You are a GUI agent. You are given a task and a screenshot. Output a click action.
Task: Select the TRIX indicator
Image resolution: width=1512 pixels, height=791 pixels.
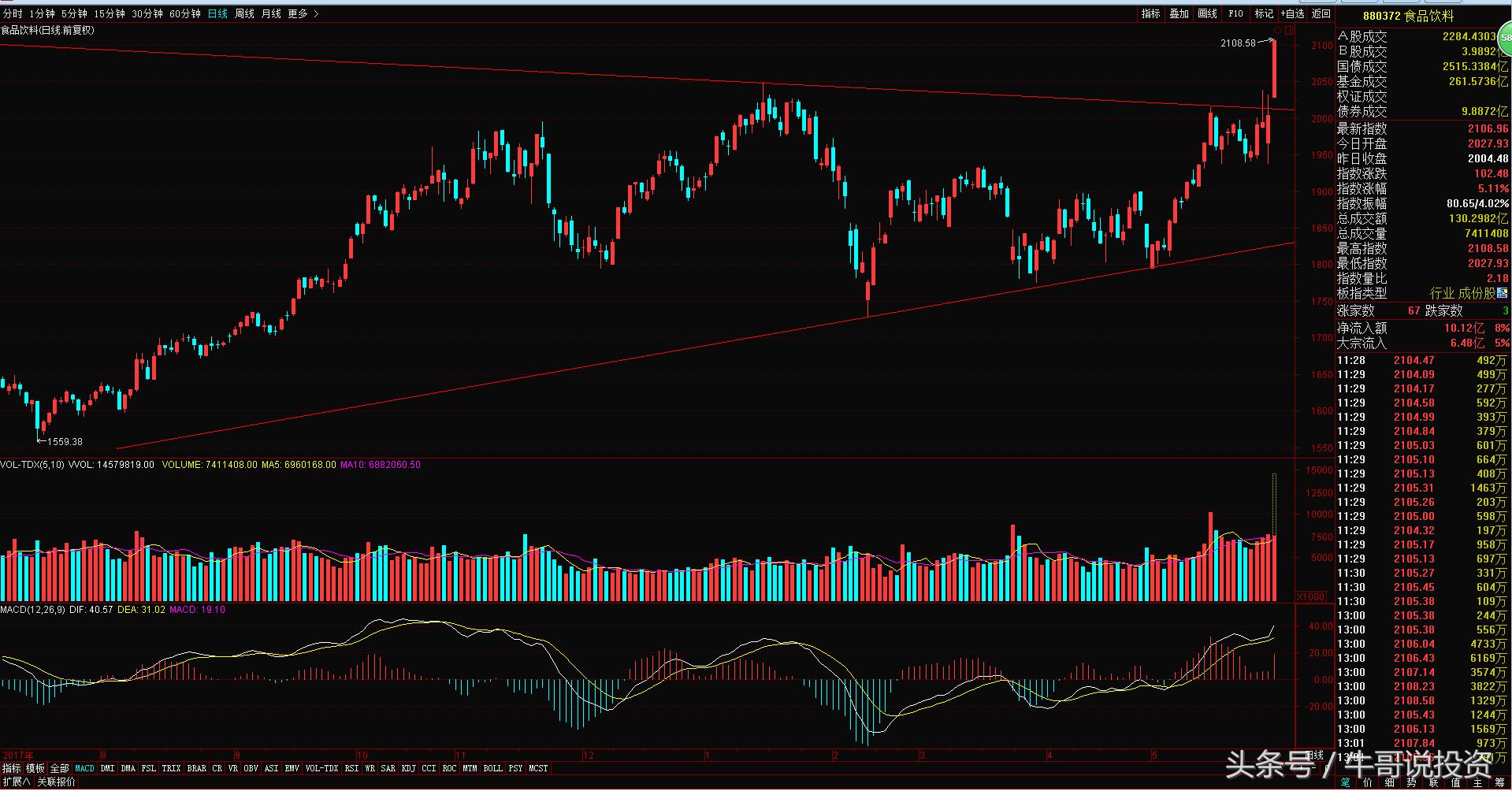171,768
